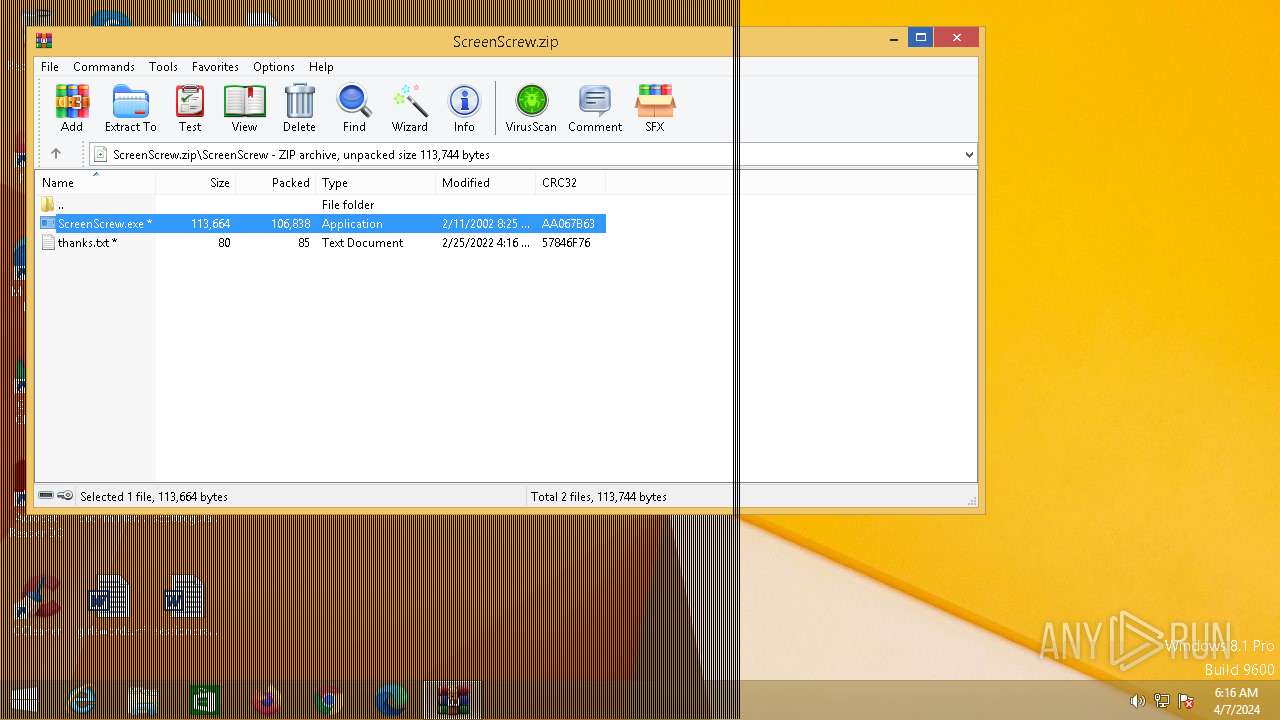1280x720 pixels.
Task: Open the Tools menu
Action: pos(163,67)
